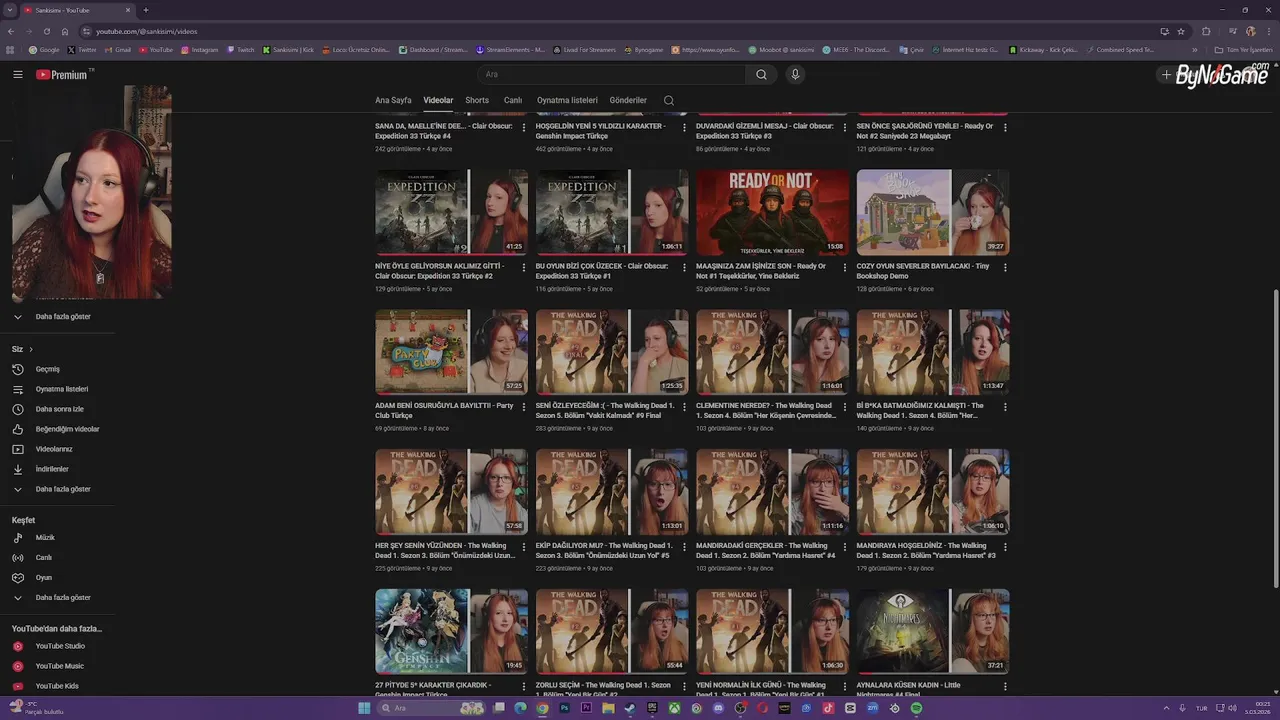
Task: Open video title NİYE ÖYLE GELİYORSUN AKLIMIZ GİTTİ
Action: (439, 270)
